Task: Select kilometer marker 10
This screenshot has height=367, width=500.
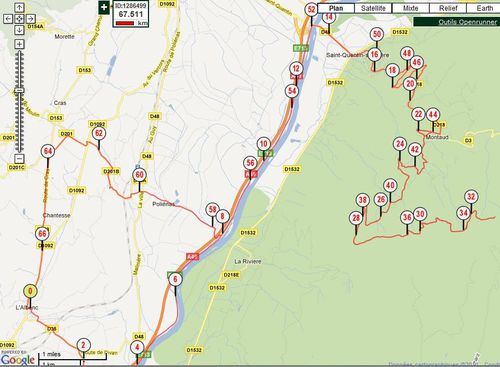Action: (x=263, y=144)
